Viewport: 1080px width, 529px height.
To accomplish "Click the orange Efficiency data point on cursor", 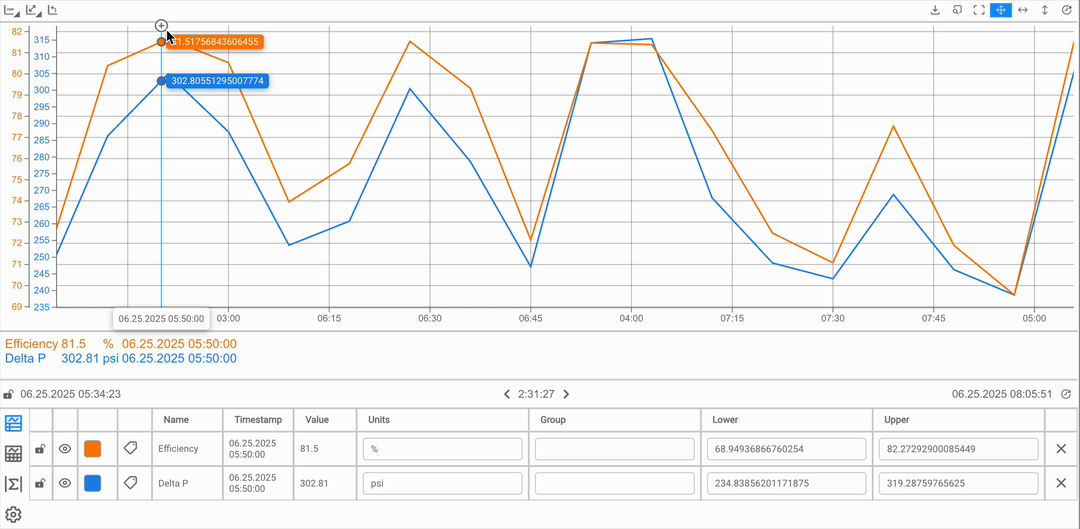I will [x=161, y=42].
